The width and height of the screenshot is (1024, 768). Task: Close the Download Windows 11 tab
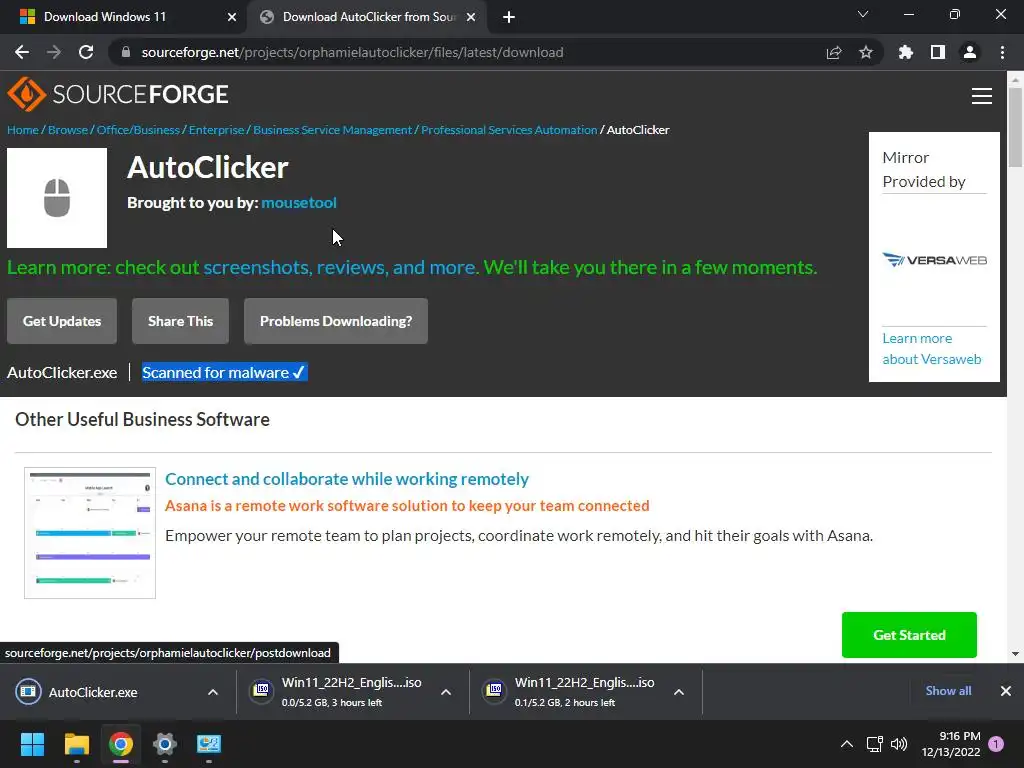point(232,17)
